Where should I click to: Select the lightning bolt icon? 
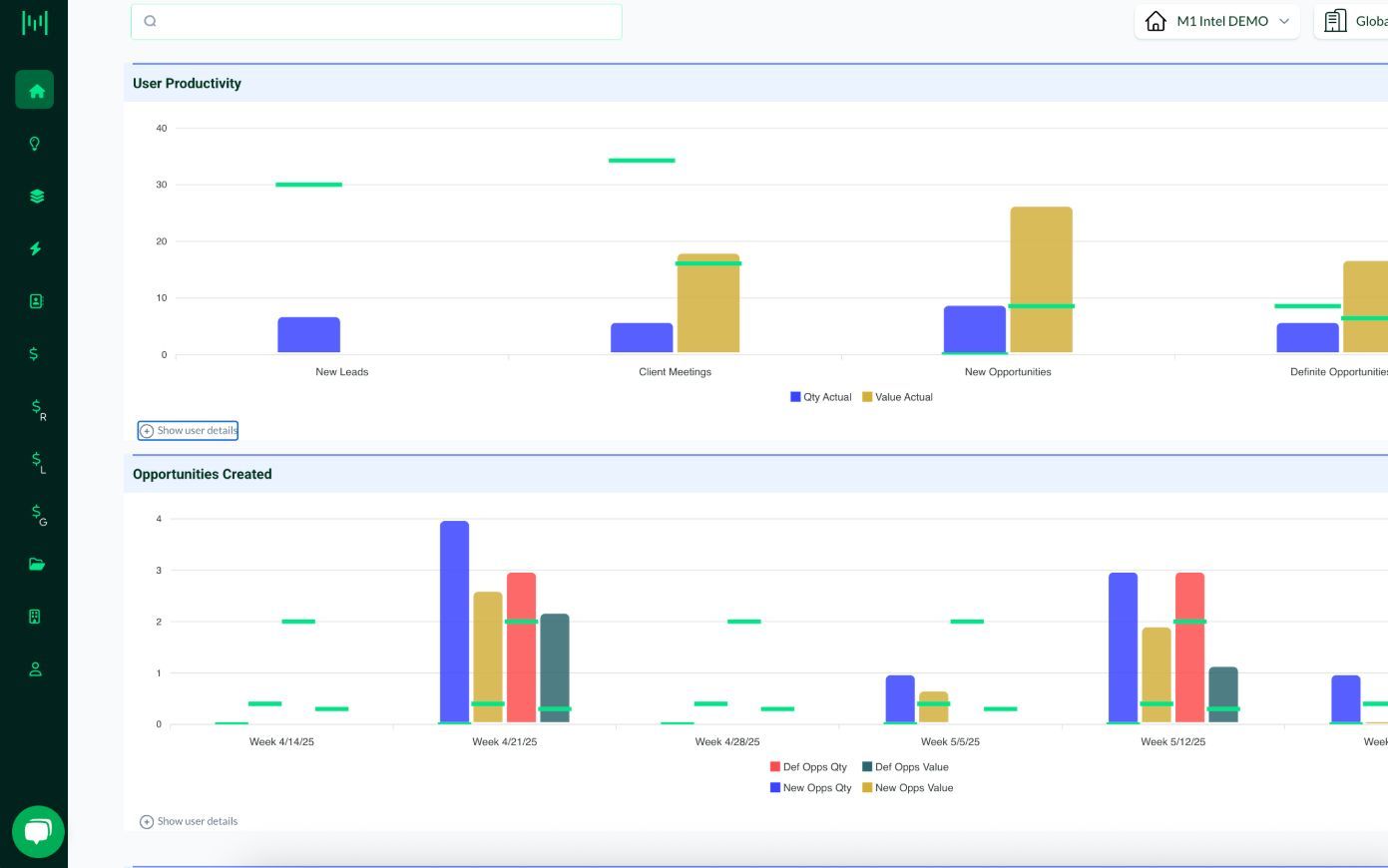pos(35,248)
